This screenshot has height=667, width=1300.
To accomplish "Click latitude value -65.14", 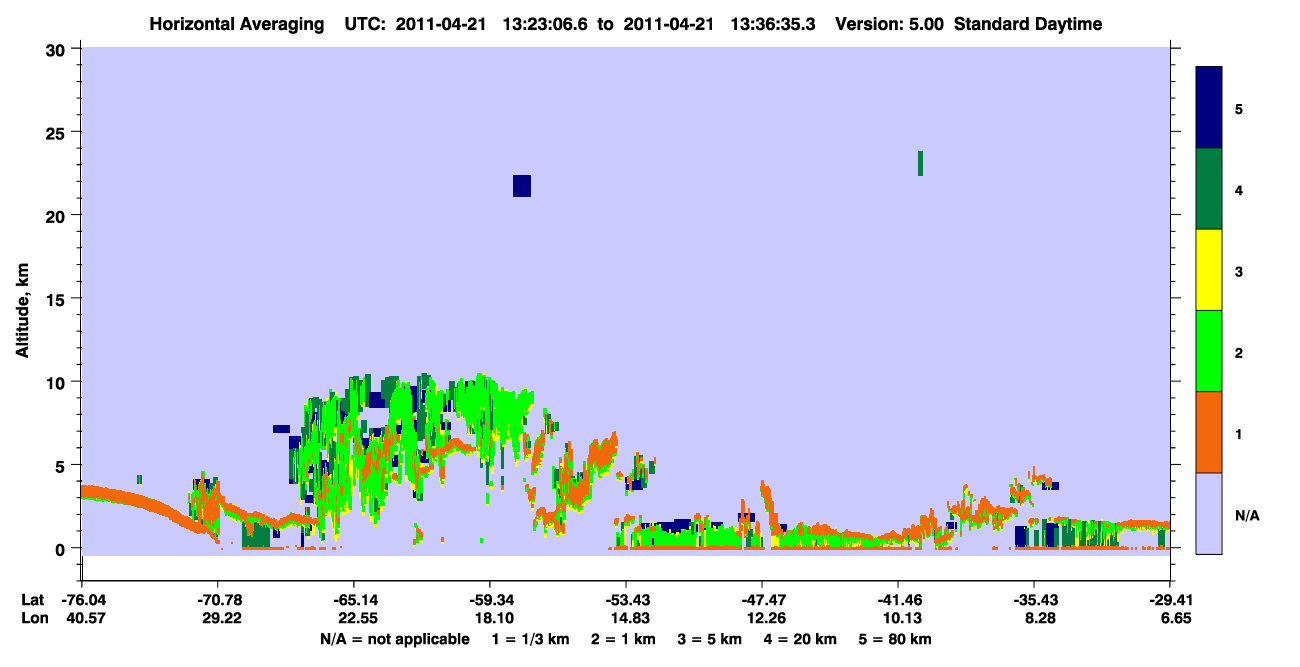I will click(354, 600).
